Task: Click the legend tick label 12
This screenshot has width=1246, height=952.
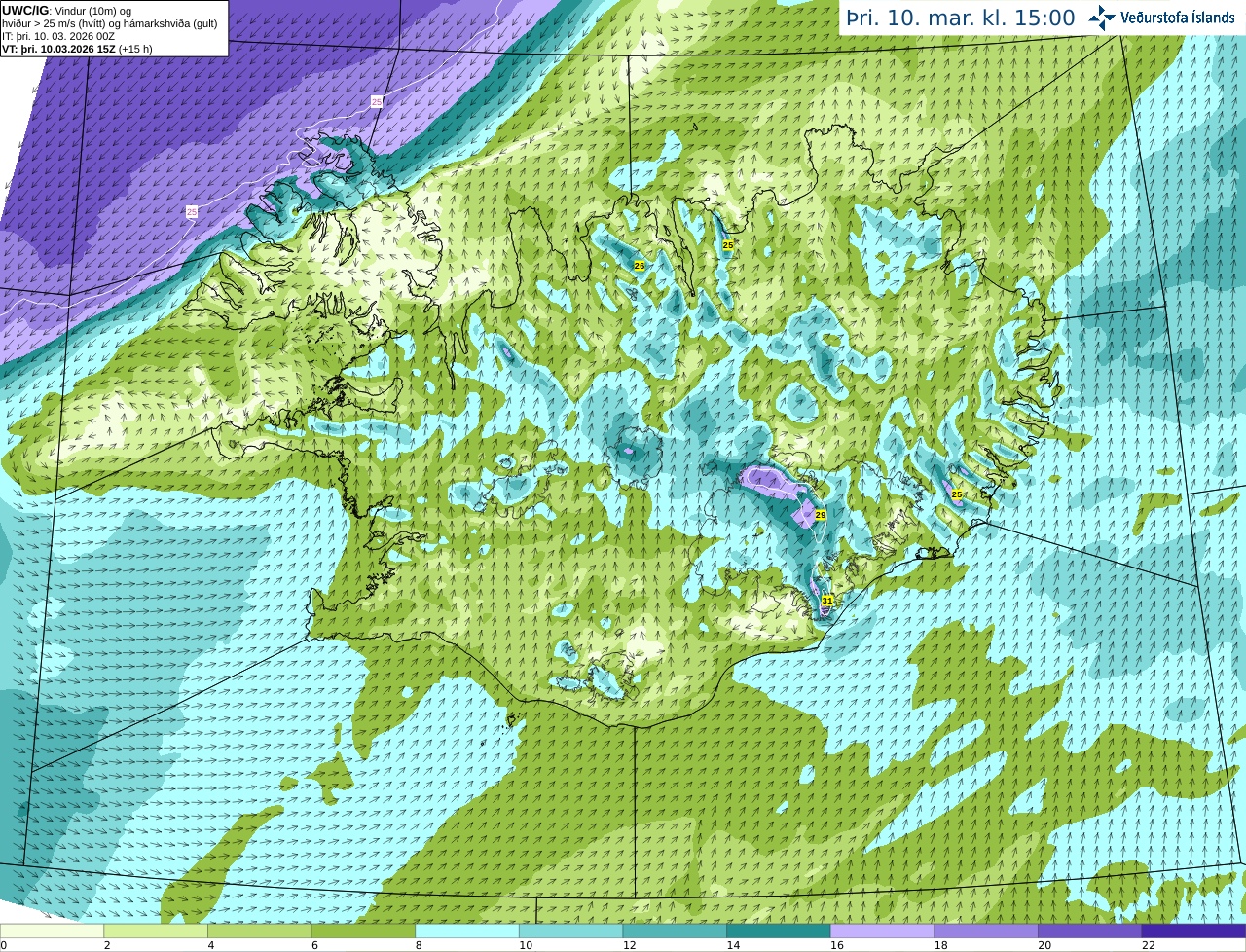Action: click(629, 944)
